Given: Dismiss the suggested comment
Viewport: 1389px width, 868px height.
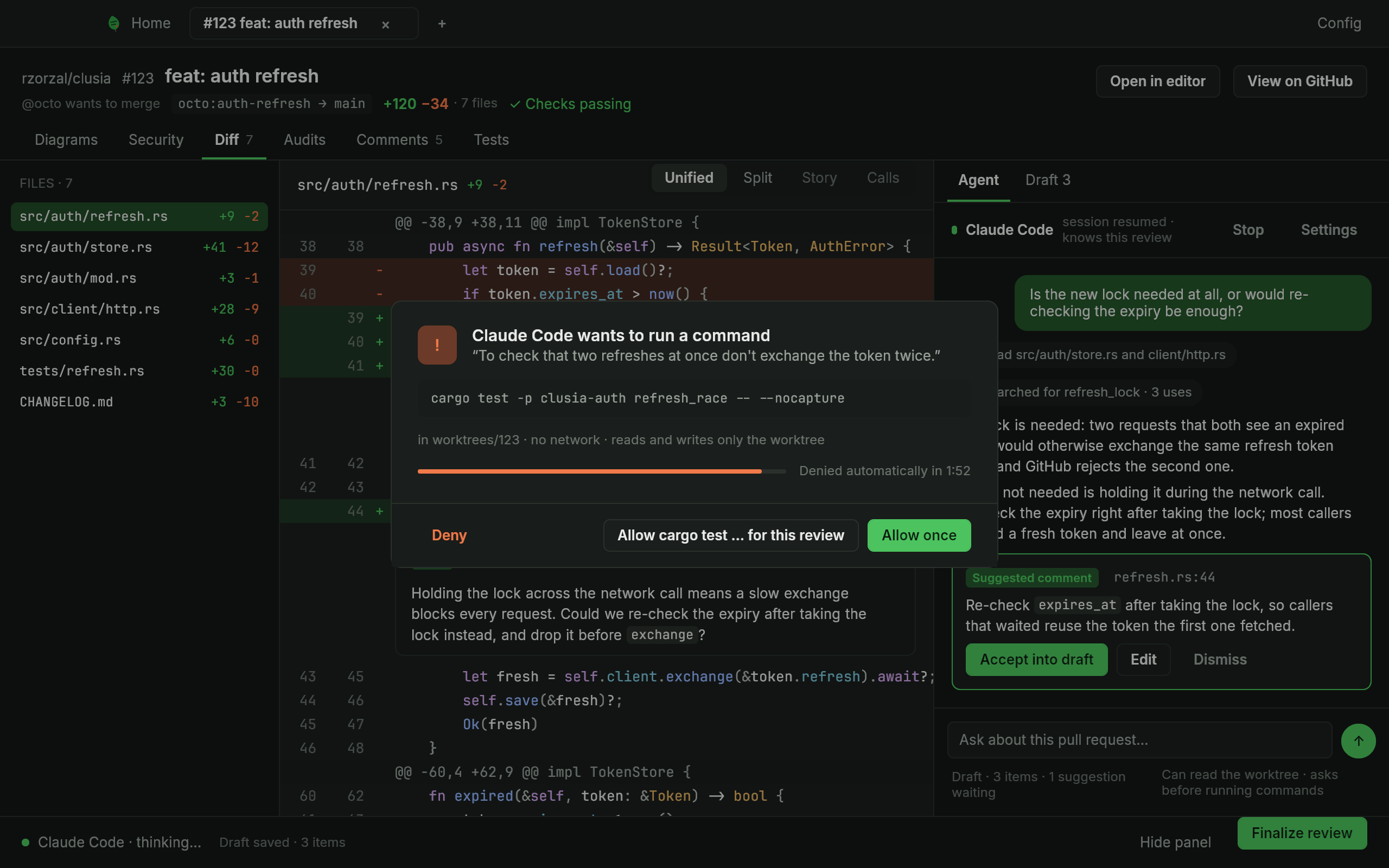Looking at the screenshot, I should pos(1220,660).
